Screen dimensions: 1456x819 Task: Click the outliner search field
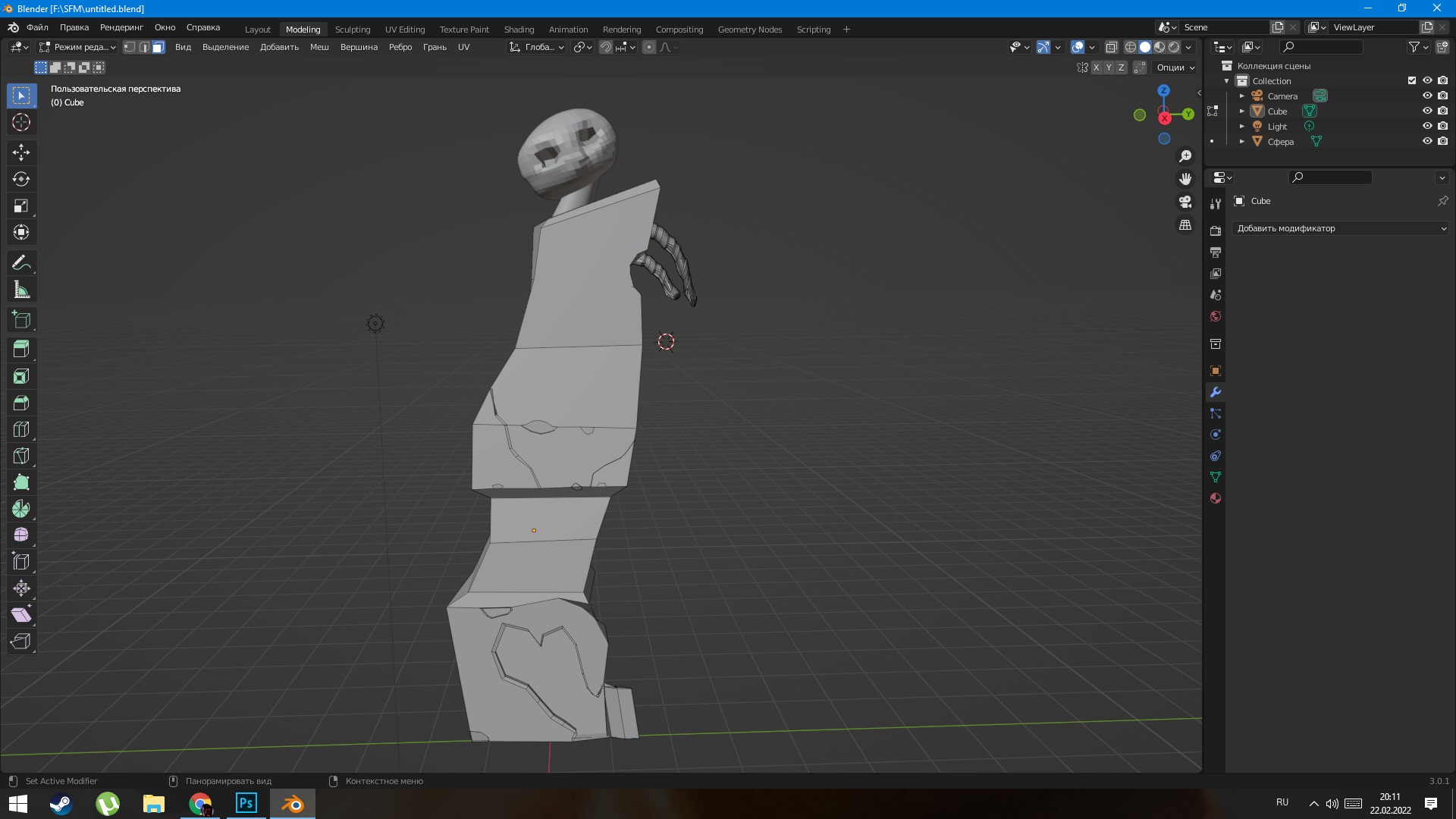click(1321, 47)
